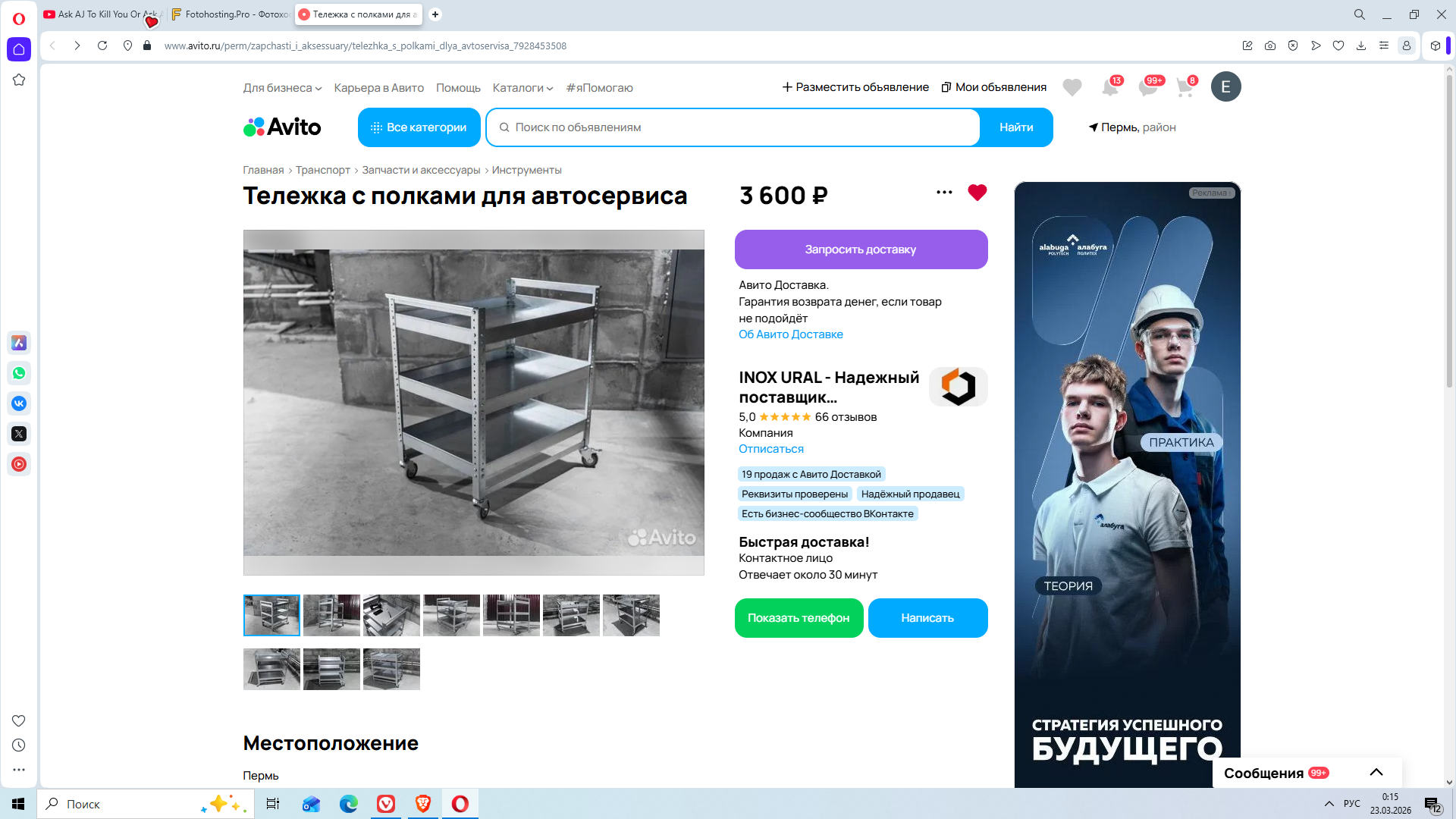The height and width of the screenshot is (819, 1456).
Task: Select the third product photo thumbnail
Action: pos(391,615)
